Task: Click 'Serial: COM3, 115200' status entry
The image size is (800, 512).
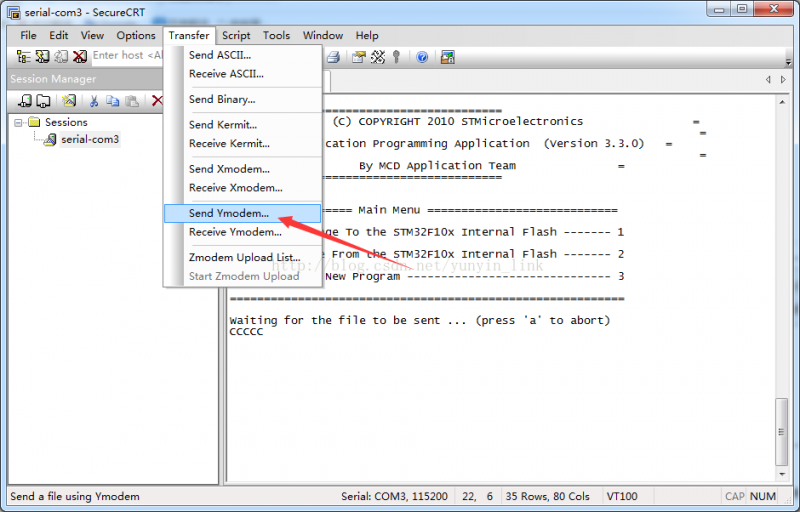Action: click(x=394, y=496)
